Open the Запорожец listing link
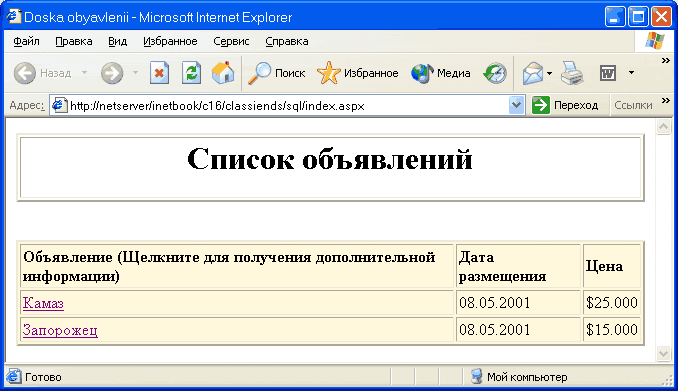678x391 pixels. (x=60, y=330)
